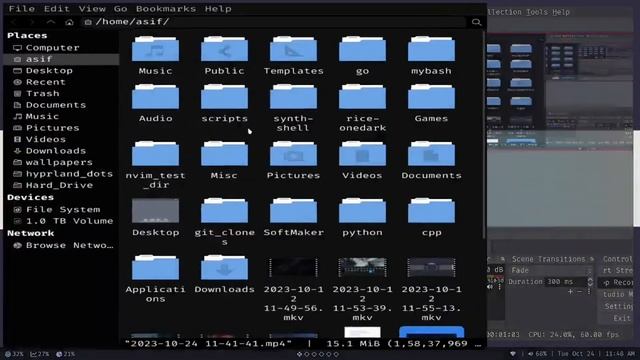Select Desktop in Places sidebar

(x=61, y=71)
